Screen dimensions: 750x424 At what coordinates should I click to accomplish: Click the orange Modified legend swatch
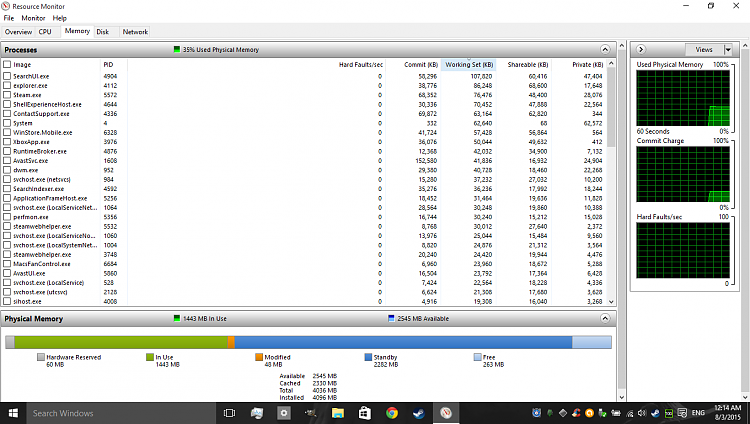(259, 357)
